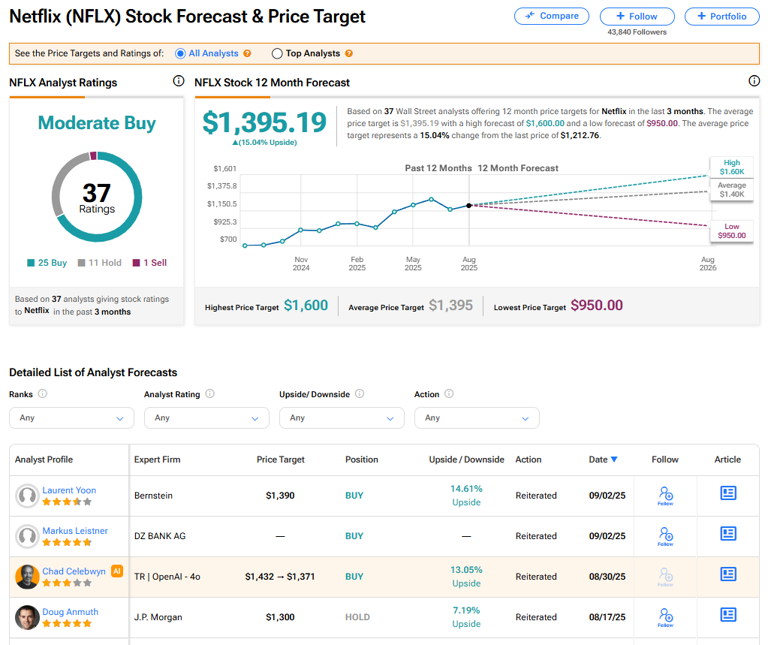Open the TR OpenAI-4o row article icon

728,574
